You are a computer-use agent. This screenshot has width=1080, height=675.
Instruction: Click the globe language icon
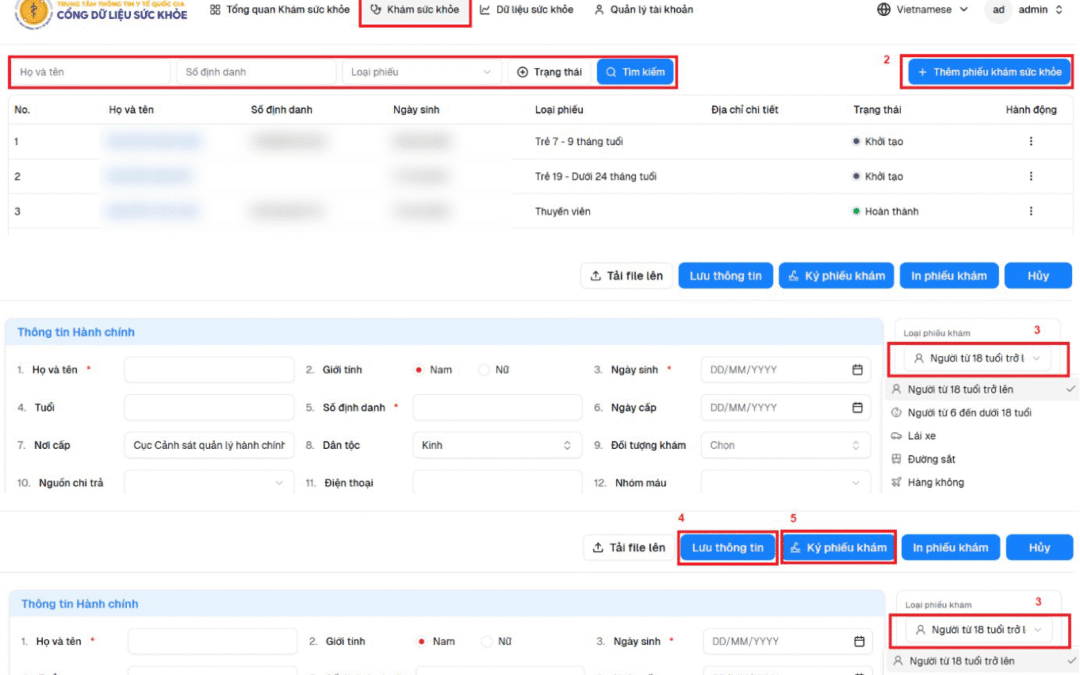(883, 10)
